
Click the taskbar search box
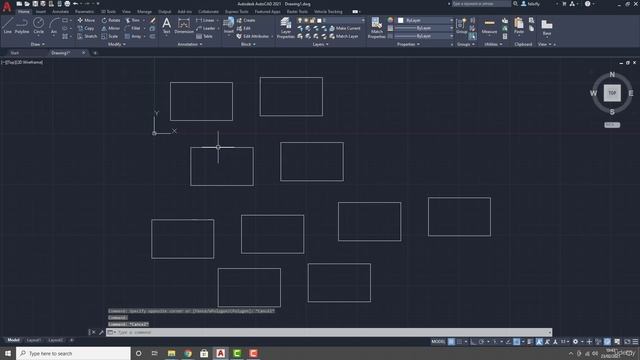tap(73, 353)
